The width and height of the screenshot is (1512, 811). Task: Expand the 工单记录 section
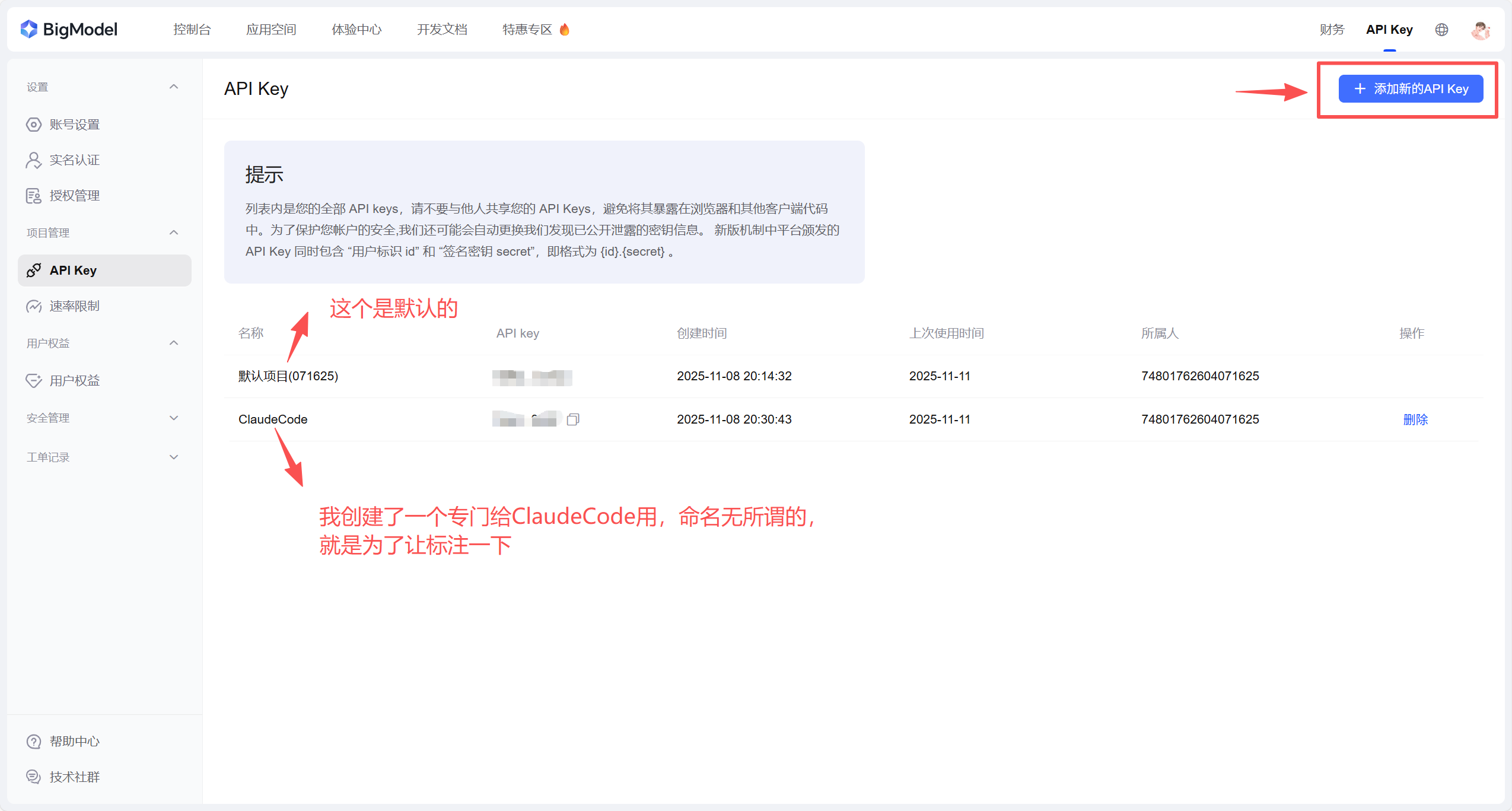pyautogui.click(x=174, y=457)
